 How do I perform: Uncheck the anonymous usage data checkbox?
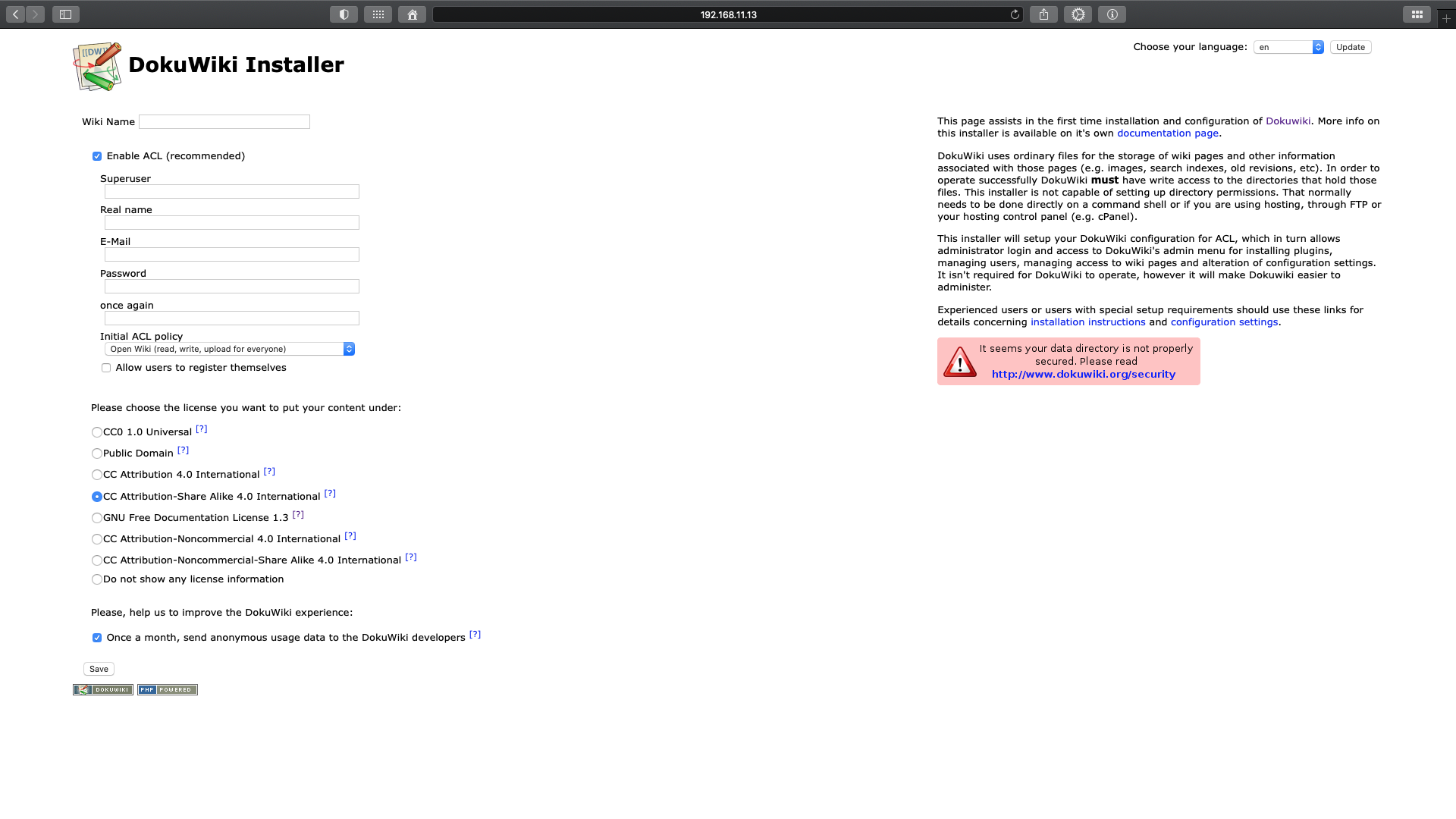[97, 638]
